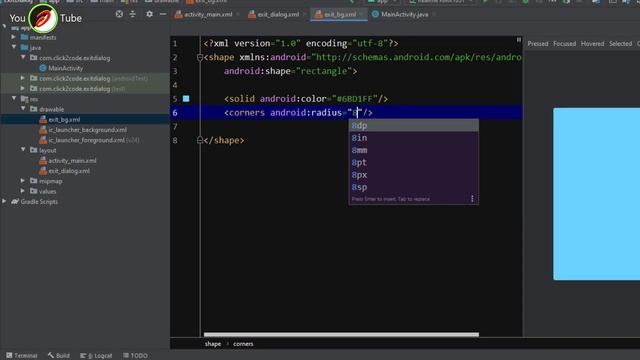Select exit_bg.xml in the project tree
Image resolution: width=640 pixels, height=360 pixels.
(x=64, y=120)
